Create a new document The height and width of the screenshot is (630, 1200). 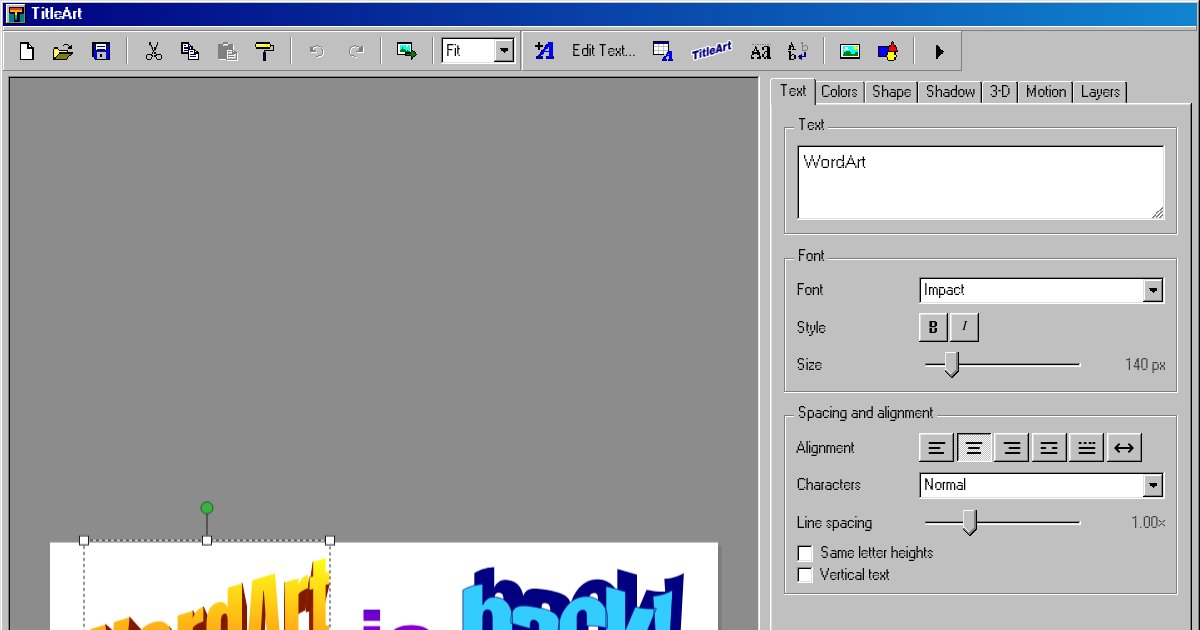tap(27, 51)
